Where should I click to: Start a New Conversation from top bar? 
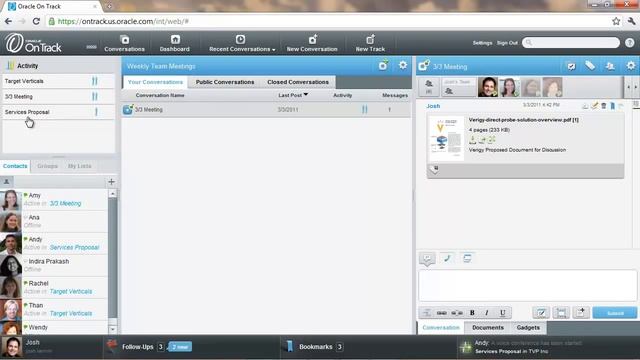(312, 44)
